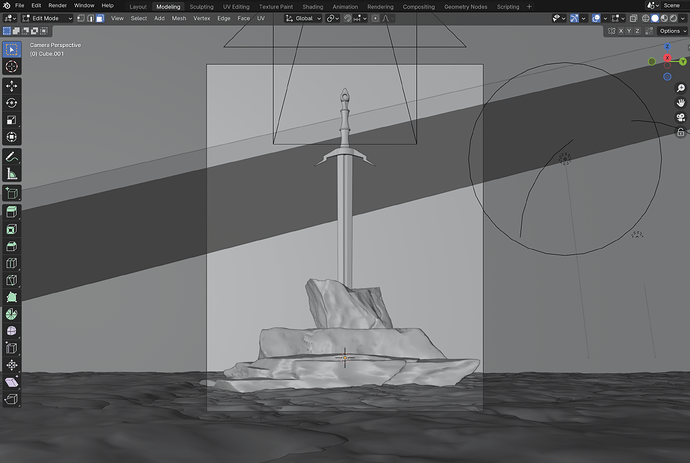This screenshot has width=690, height=463.
Task: Open proportional falloff dropdown
Action: pyautogui.click(x=388, y=18)
